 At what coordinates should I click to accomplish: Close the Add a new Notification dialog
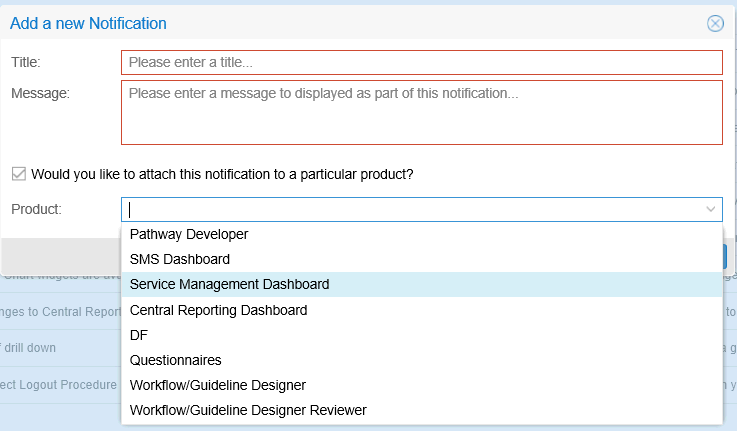coord(715,23)
